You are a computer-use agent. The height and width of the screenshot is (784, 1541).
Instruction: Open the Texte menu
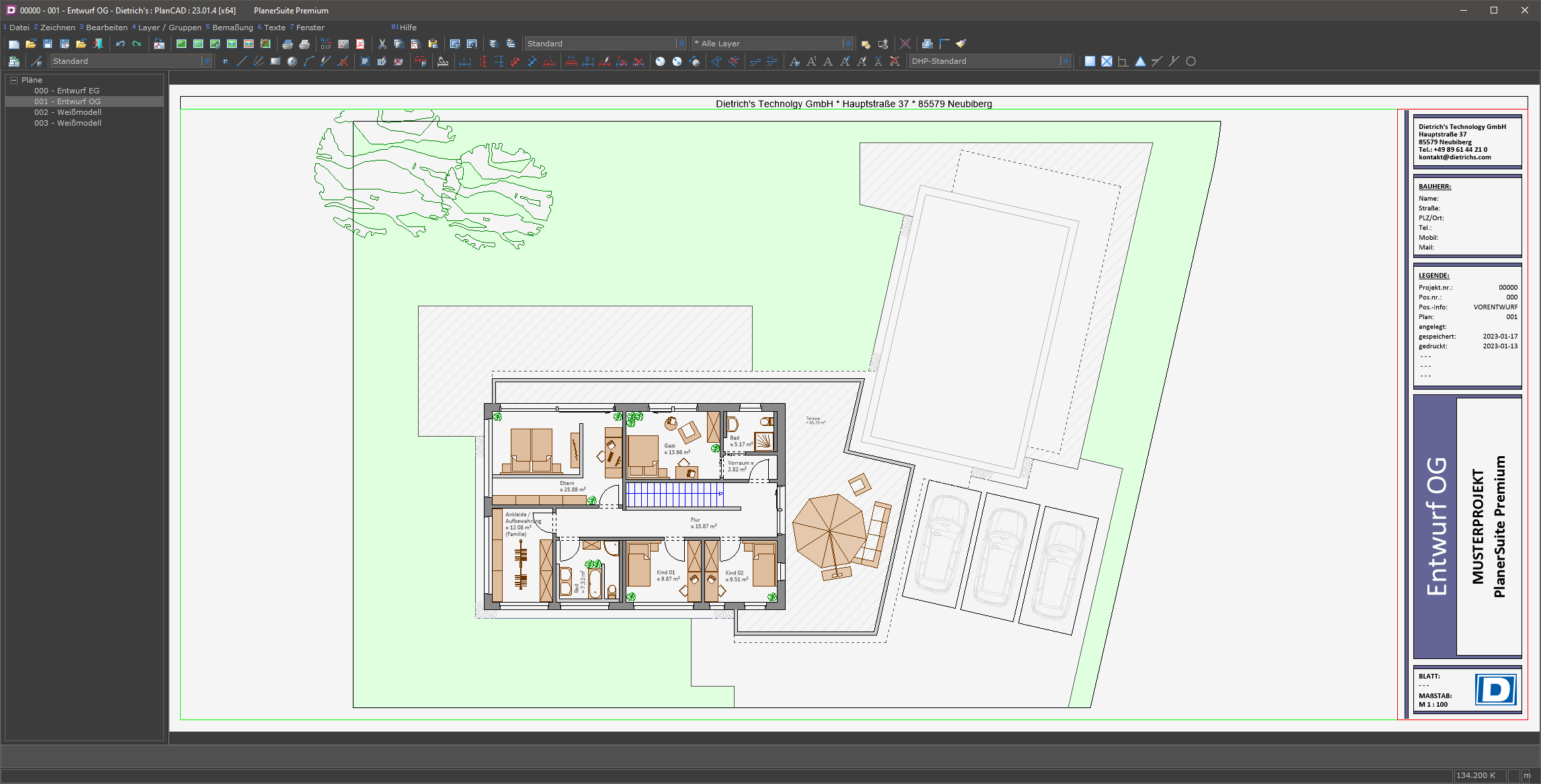[x=274, y=28]
